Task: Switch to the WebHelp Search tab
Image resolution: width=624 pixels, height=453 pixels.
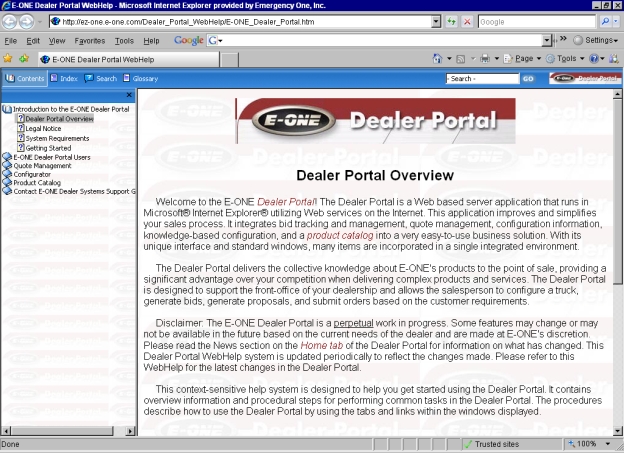Action: [x=101, y=78]
